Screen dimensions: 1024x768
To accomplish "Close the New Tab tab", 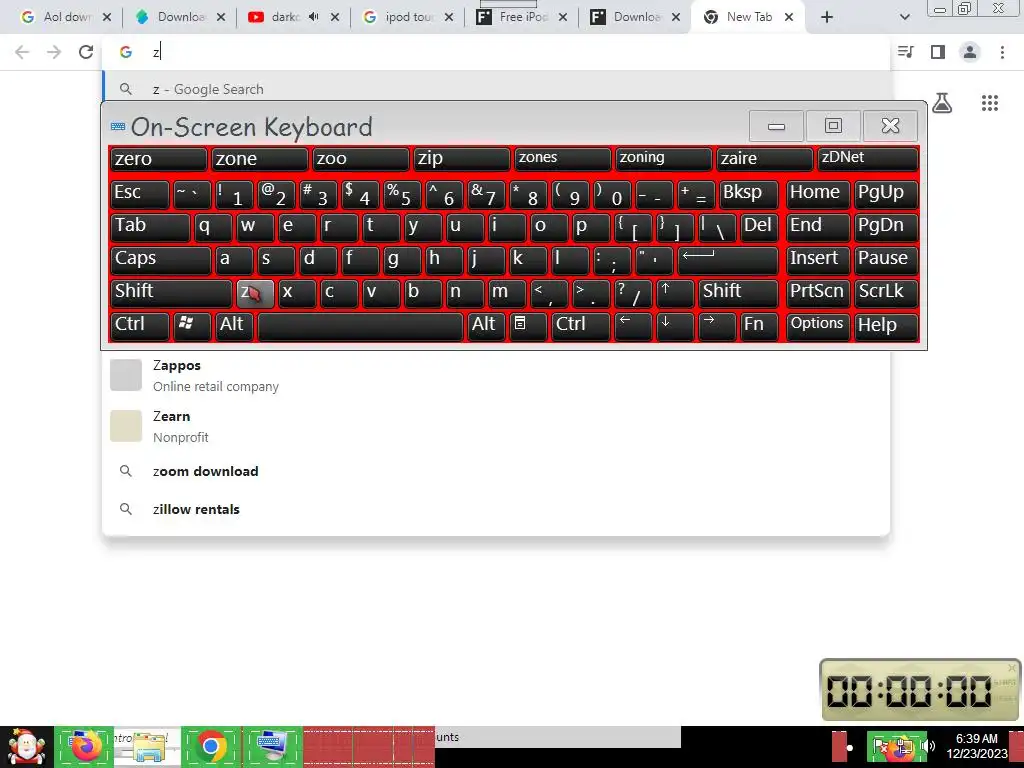I will (789, 18).
